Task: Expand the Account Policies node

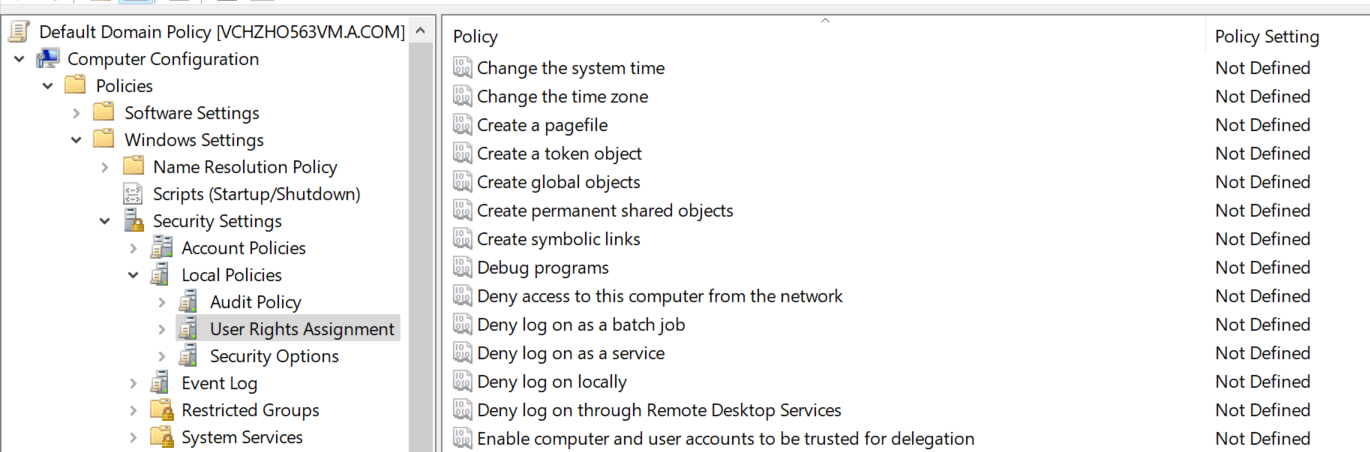Action: click(x=133, y=248)
